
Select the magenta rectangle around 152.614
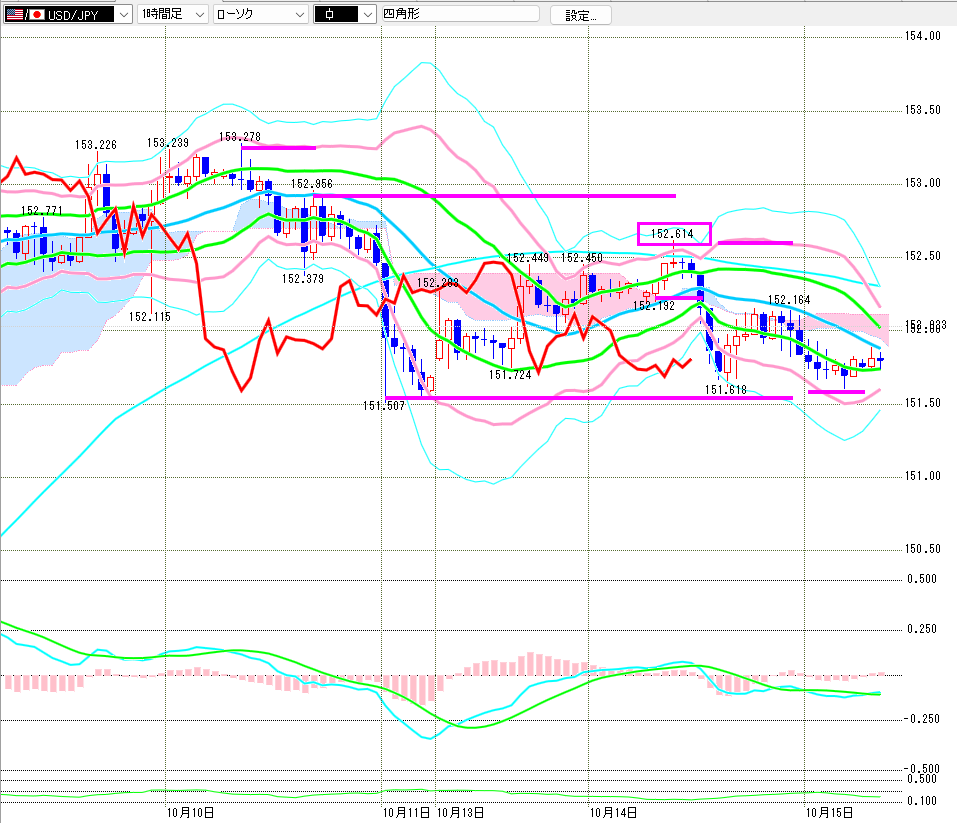coord(674,234)
